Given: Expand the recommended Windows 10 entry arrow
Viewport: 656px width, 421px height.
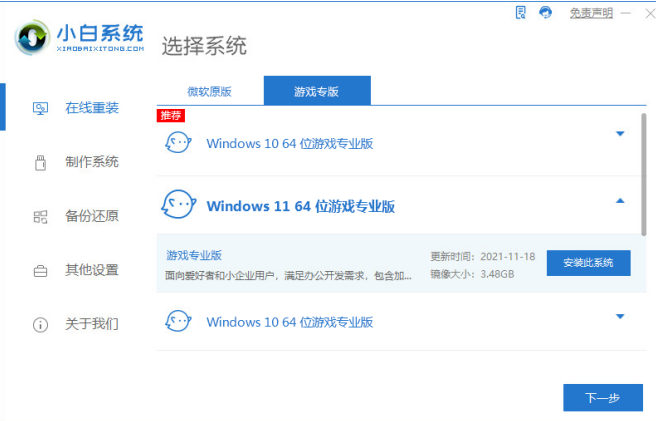Looking at the screenshot, I should (620, 134).
